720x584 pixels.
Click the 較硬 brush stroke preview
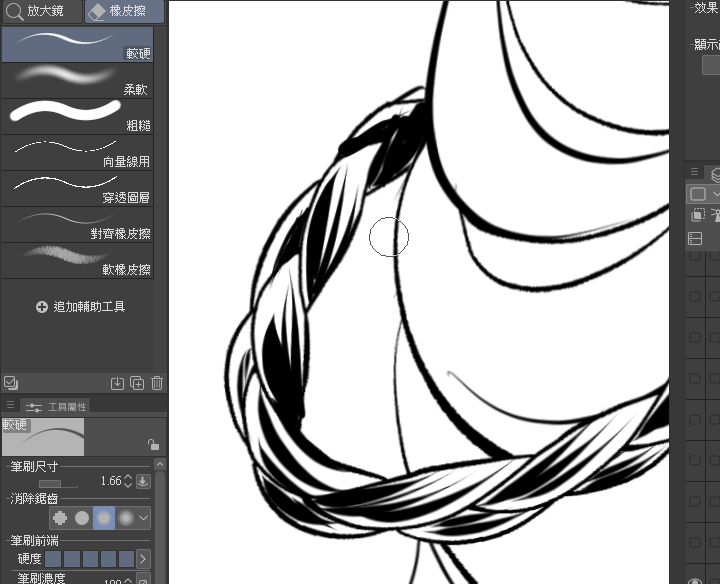[x=43, y=437]
